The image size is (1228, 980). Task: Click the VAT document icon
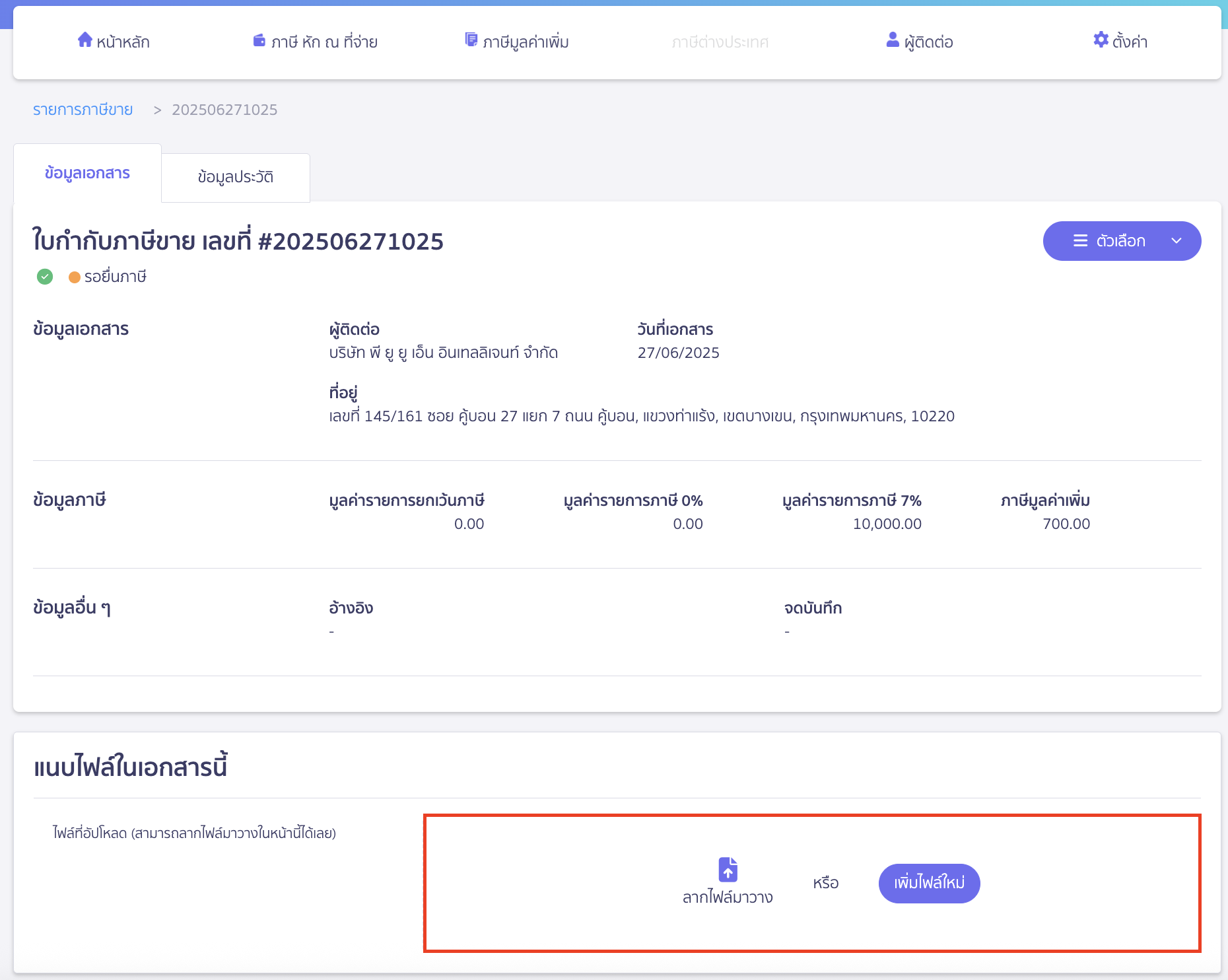(471, 40)
